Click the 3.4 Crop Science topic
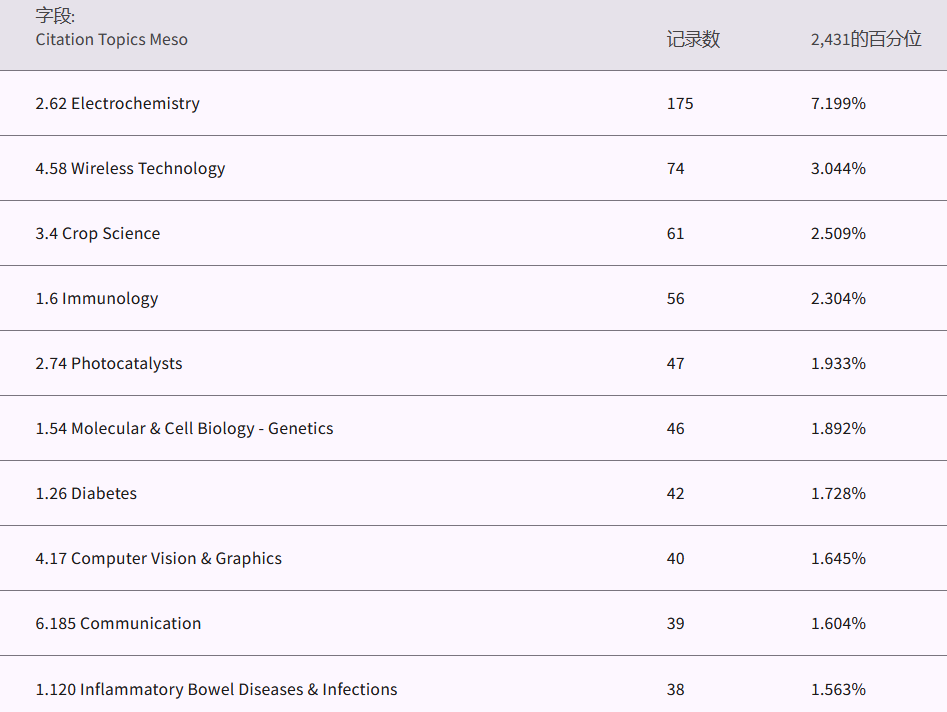The height and width of the screenshot is (712, 947). pyautogui.click(x=97, y=233)
